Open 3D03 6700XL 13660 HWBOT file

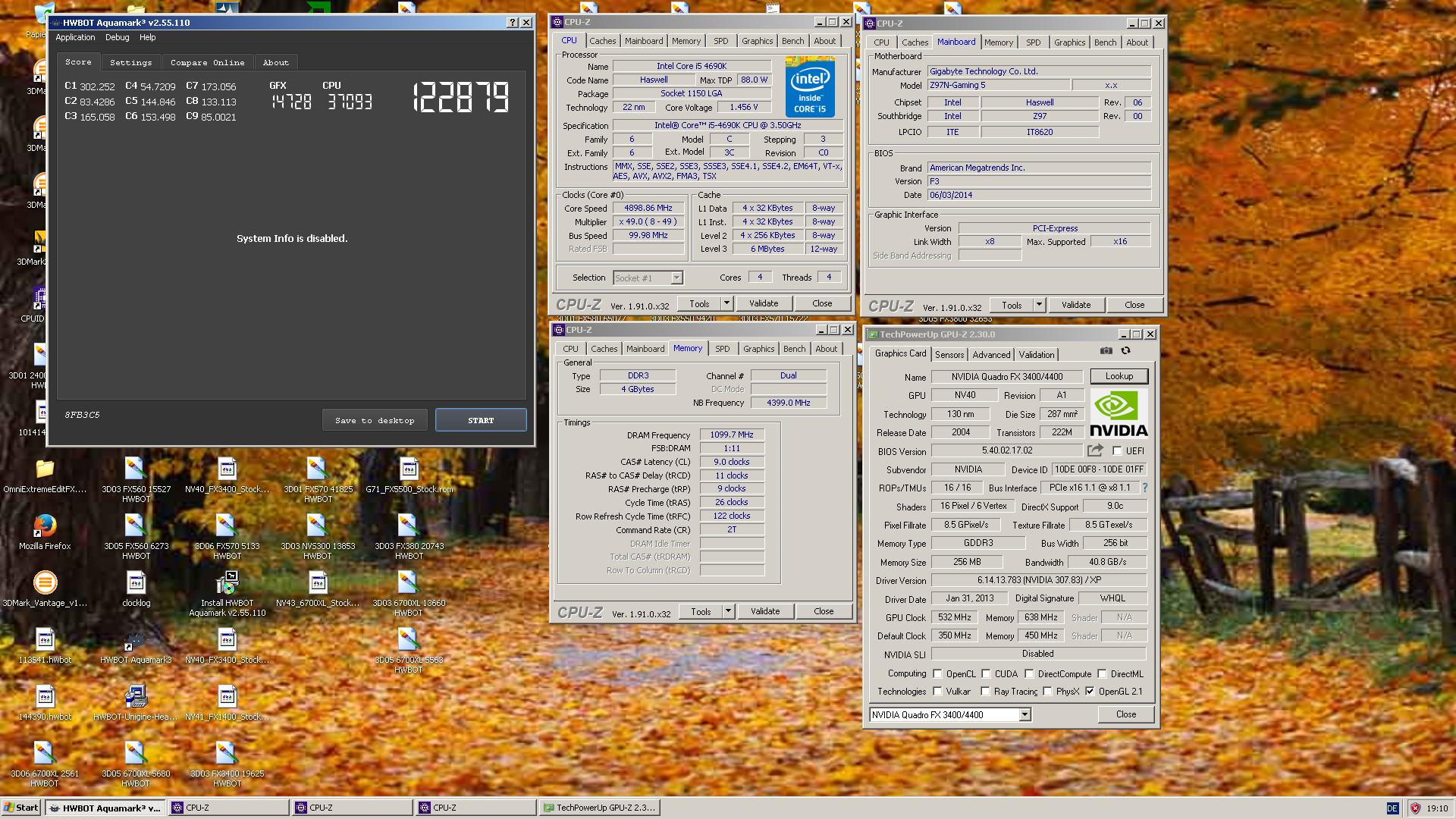(409, 593)
